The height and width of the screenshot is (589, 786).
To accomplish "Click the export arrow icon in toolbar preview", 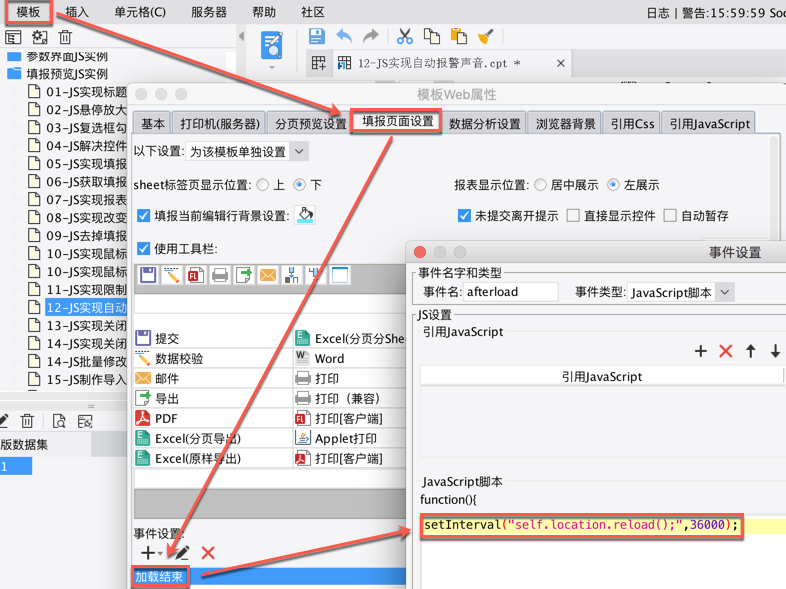I will point(244,275).
